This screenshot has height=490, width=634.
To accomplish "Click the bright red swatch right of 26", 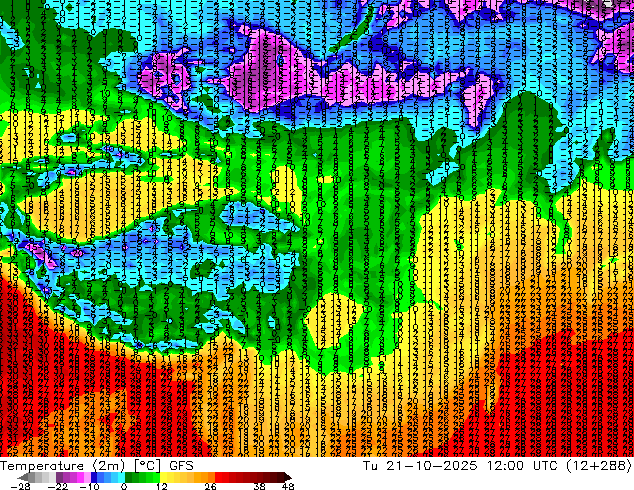I will [218, 477].
